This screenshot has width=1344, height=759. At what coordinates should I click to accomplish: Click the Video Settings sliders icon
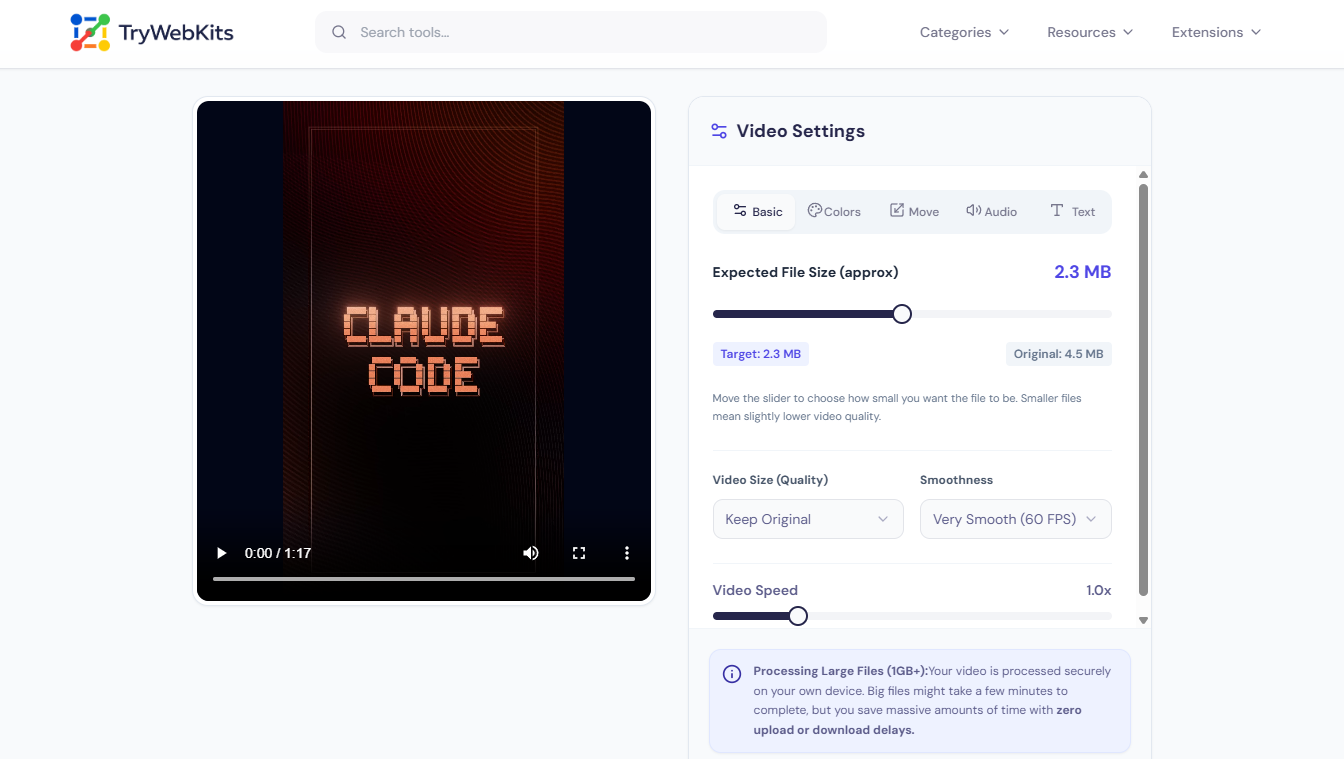[718, 130]
